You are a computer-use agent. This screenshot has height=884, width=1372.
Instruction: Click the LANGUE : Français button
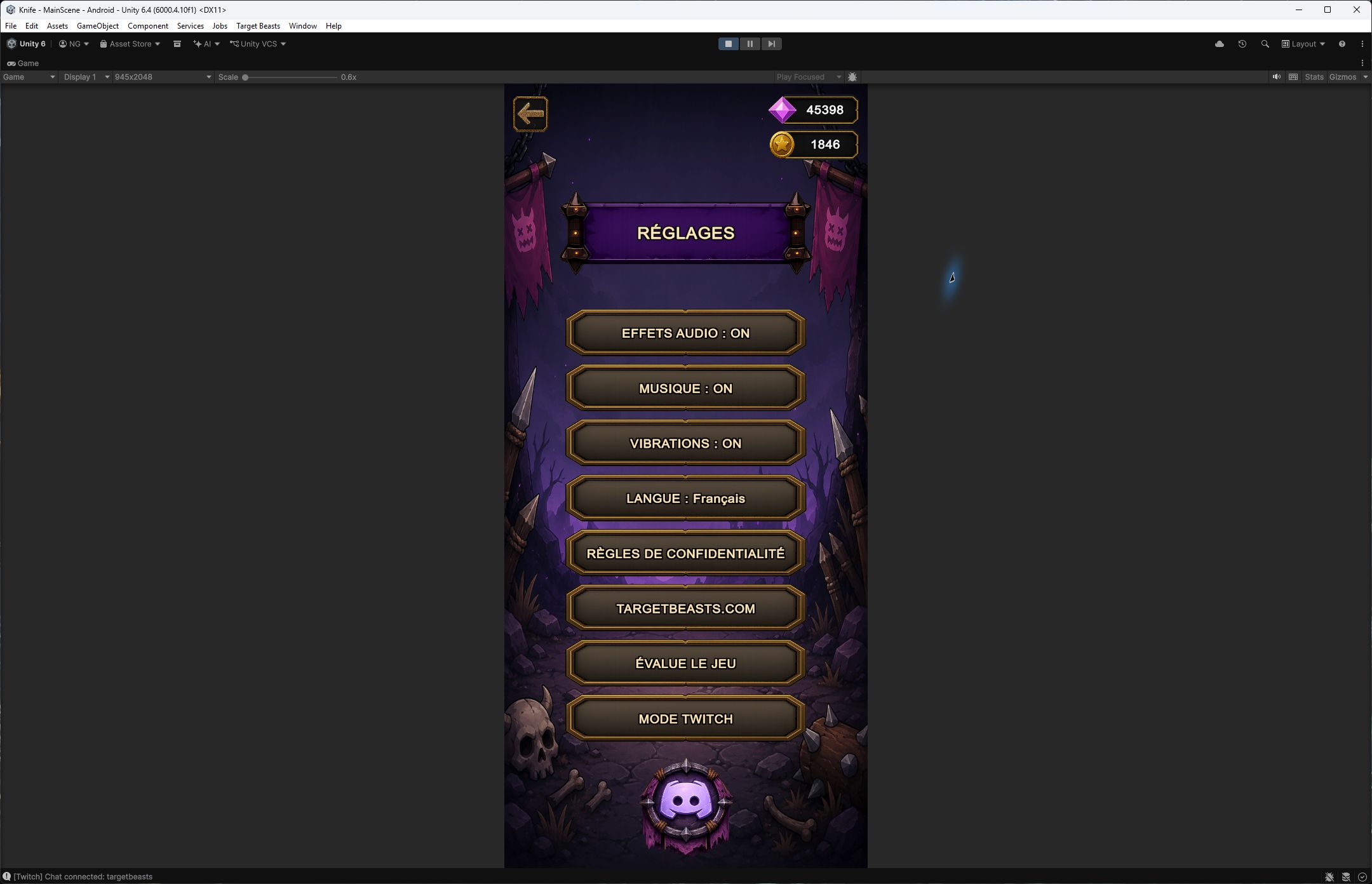[x=686, y=499]
